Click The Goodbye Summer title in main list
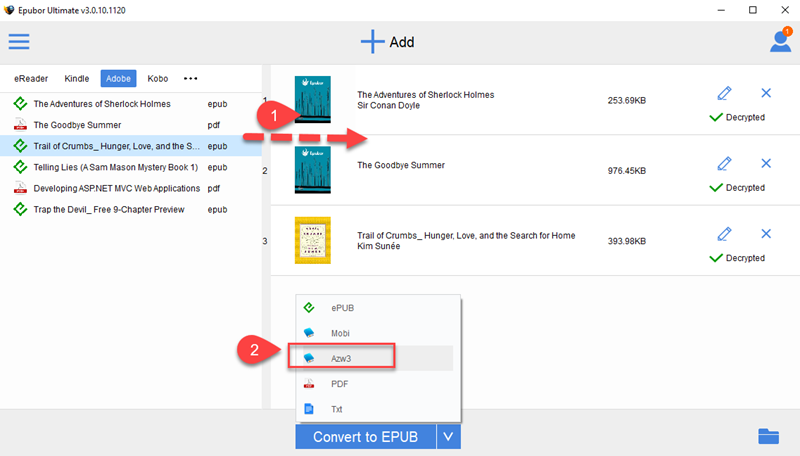This screenshot has height=456, width=800. [401, 165]
